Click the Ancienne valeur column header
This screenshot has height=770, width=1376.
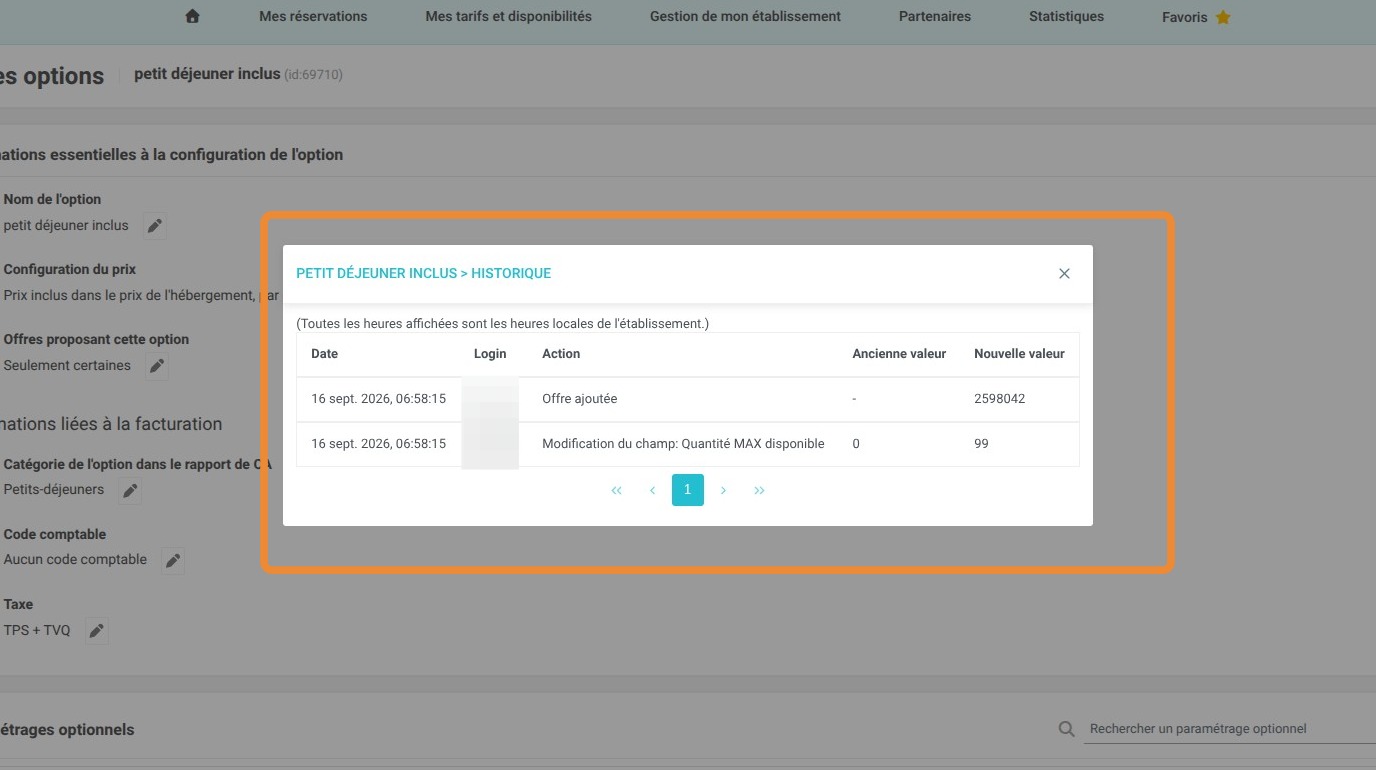[899, 354]
